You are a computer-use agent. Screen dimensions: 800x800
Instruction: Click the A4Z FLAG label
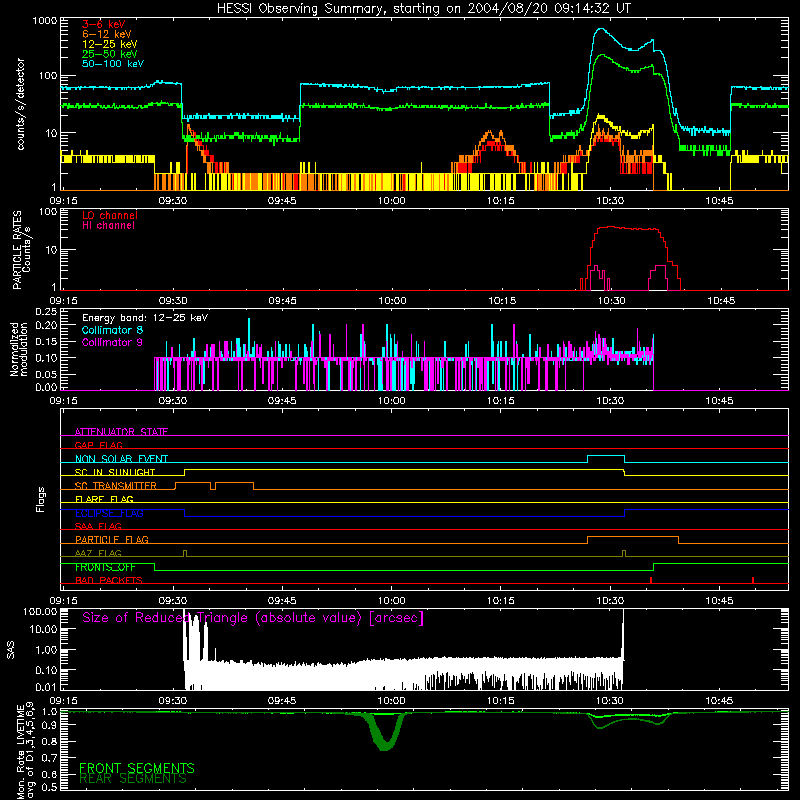pos(98,553)
